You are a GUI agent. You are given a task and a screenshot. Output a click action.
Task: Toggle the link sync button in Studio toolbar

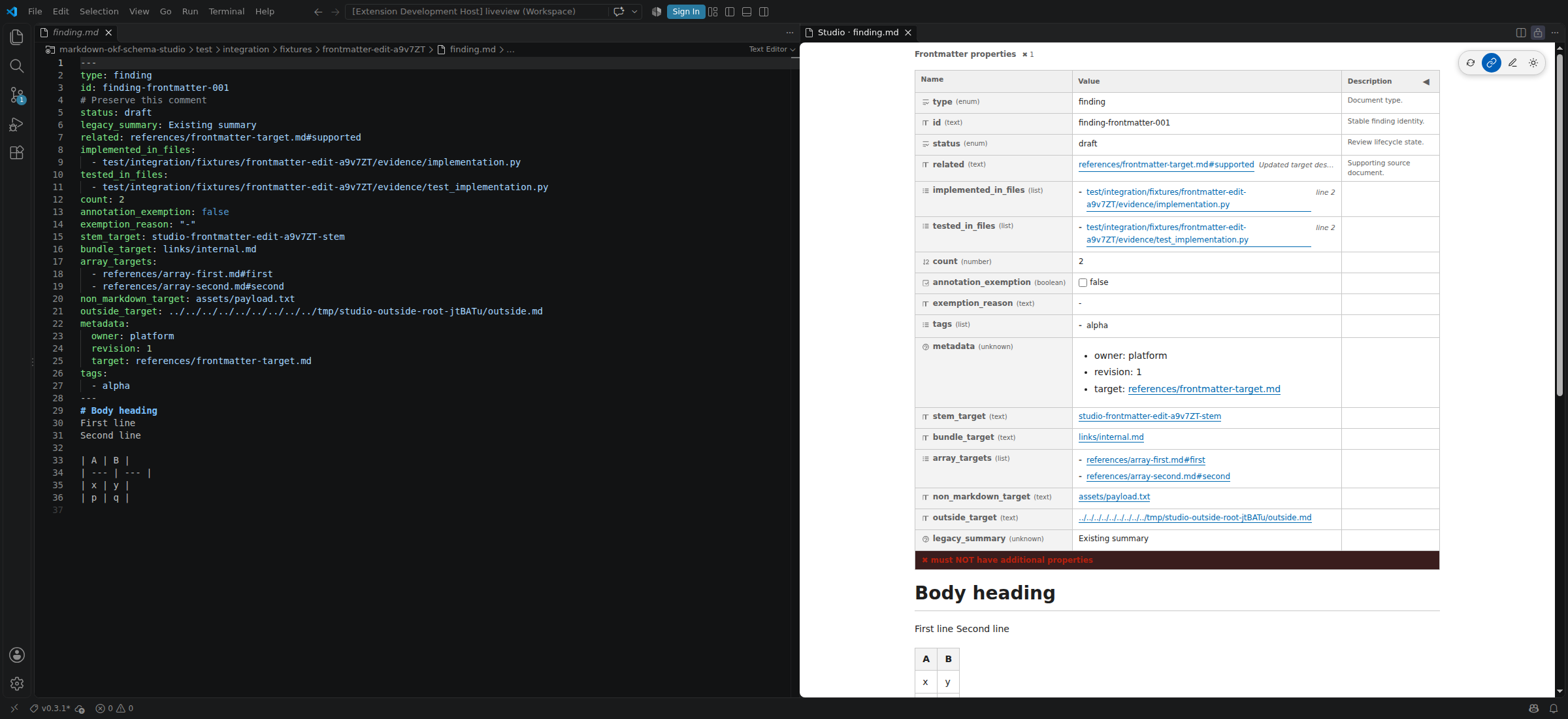click(1492, 63)
